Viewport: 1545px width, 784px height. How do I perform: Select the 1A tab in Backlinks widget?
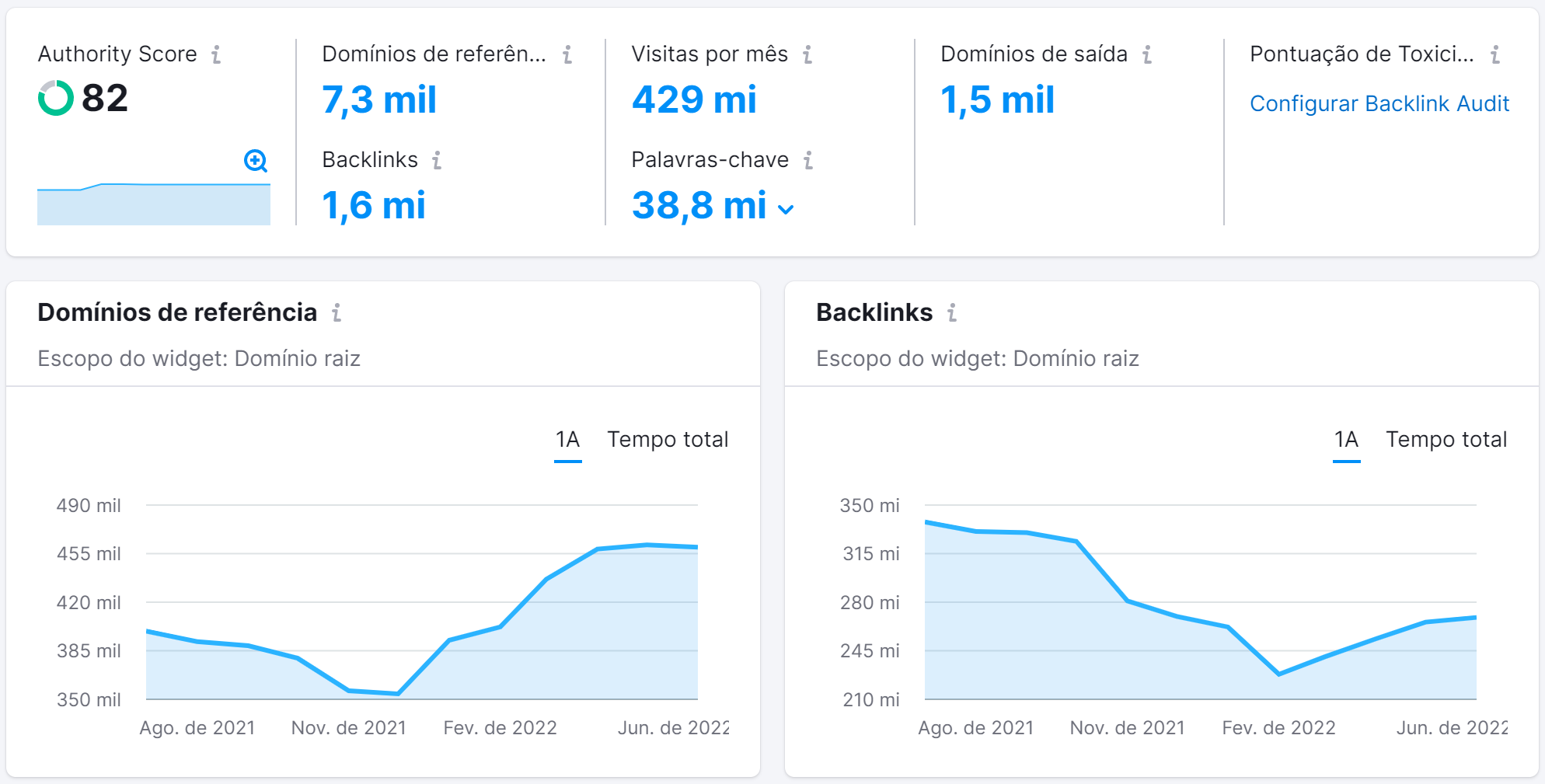pyautogui.click(x=1346, y=440)
